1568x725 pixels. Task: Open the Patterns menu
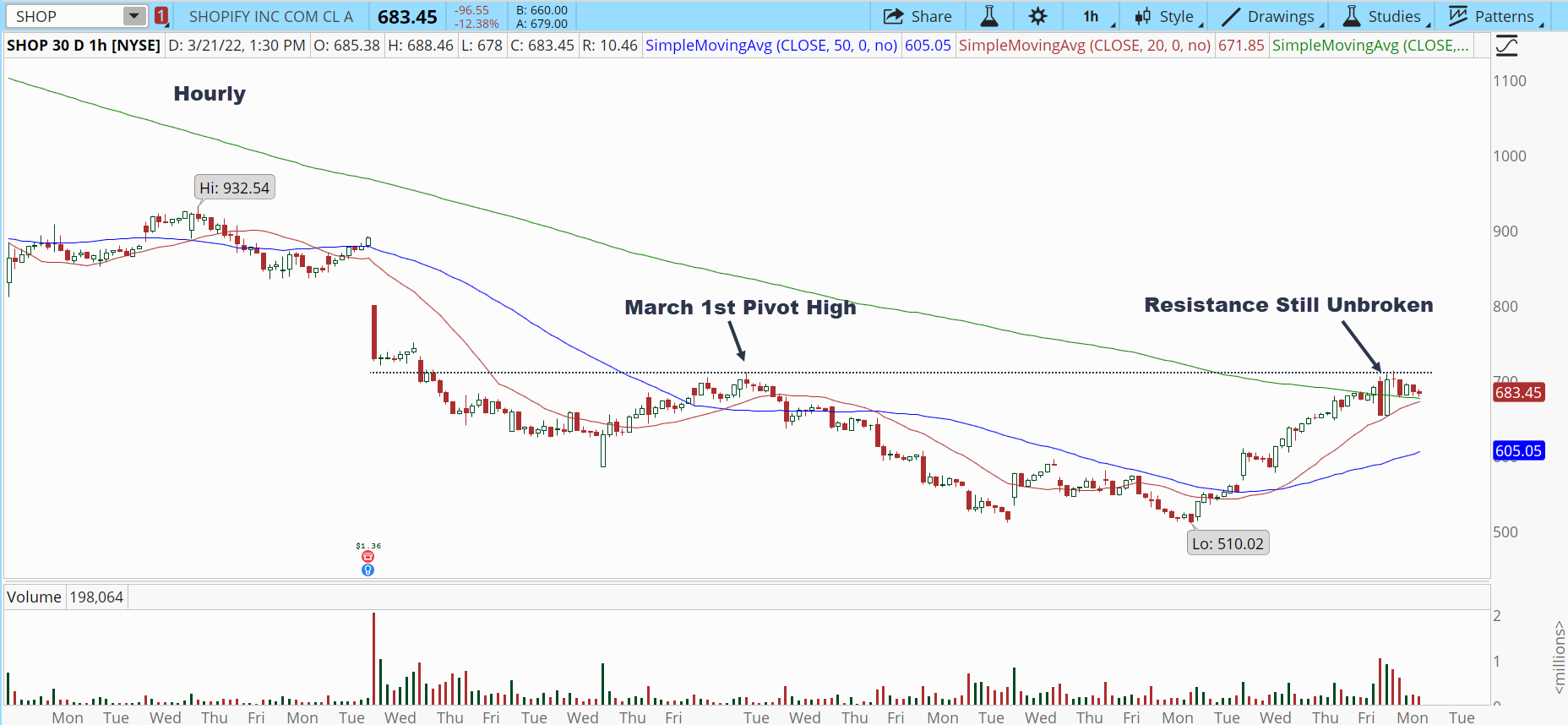(x=1494, y=16)
